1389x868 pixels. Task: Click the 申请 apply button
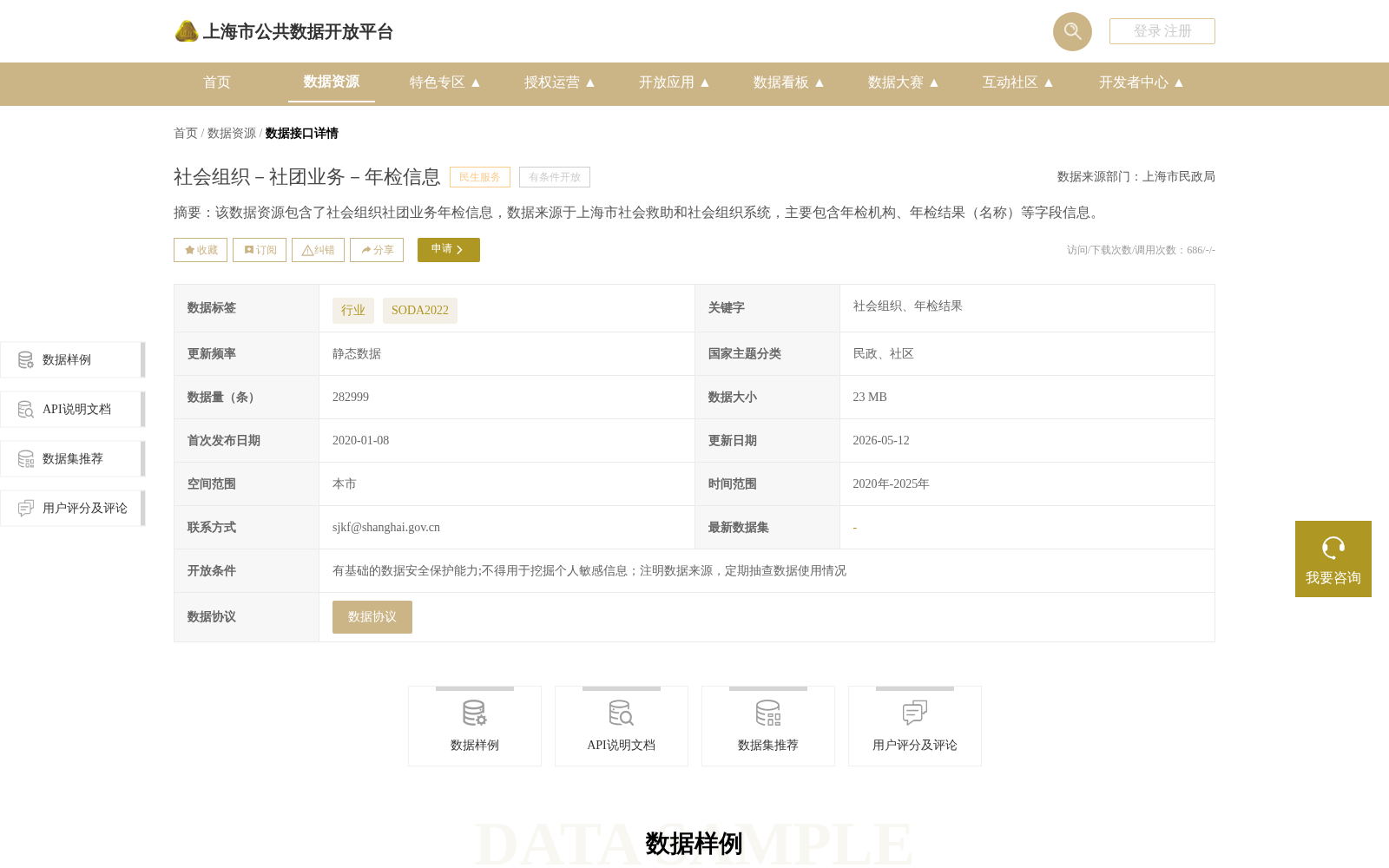tap(449, 250)
